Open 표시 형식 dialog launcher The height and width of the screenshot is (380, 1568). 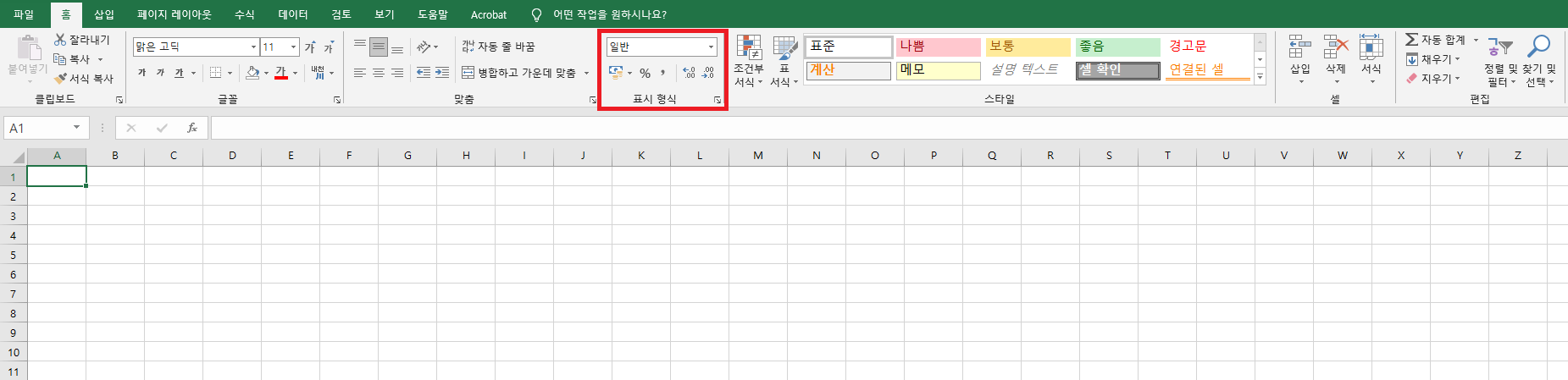pyautogui.click(x=717, y=100)
